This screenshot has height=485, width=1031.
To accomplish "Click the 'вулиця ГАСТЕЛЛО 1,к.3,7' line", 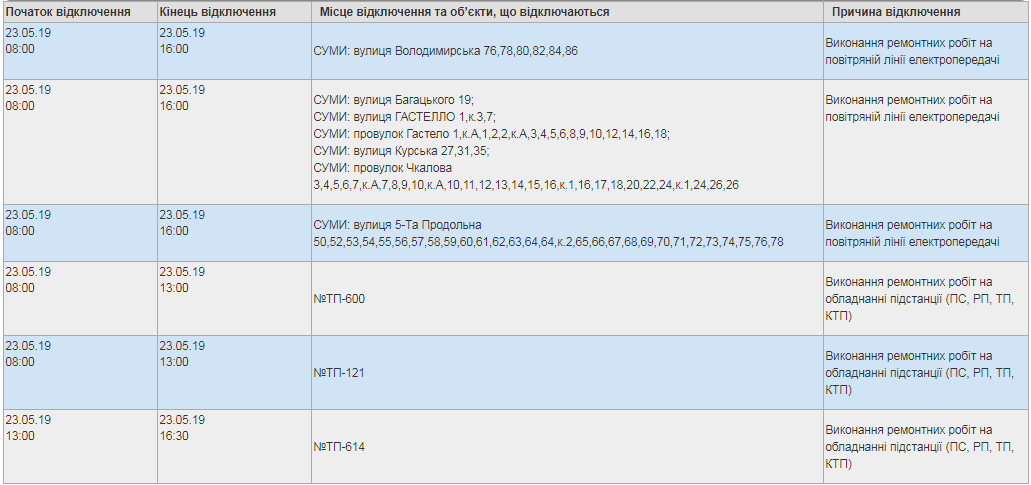I will point(405,117).
